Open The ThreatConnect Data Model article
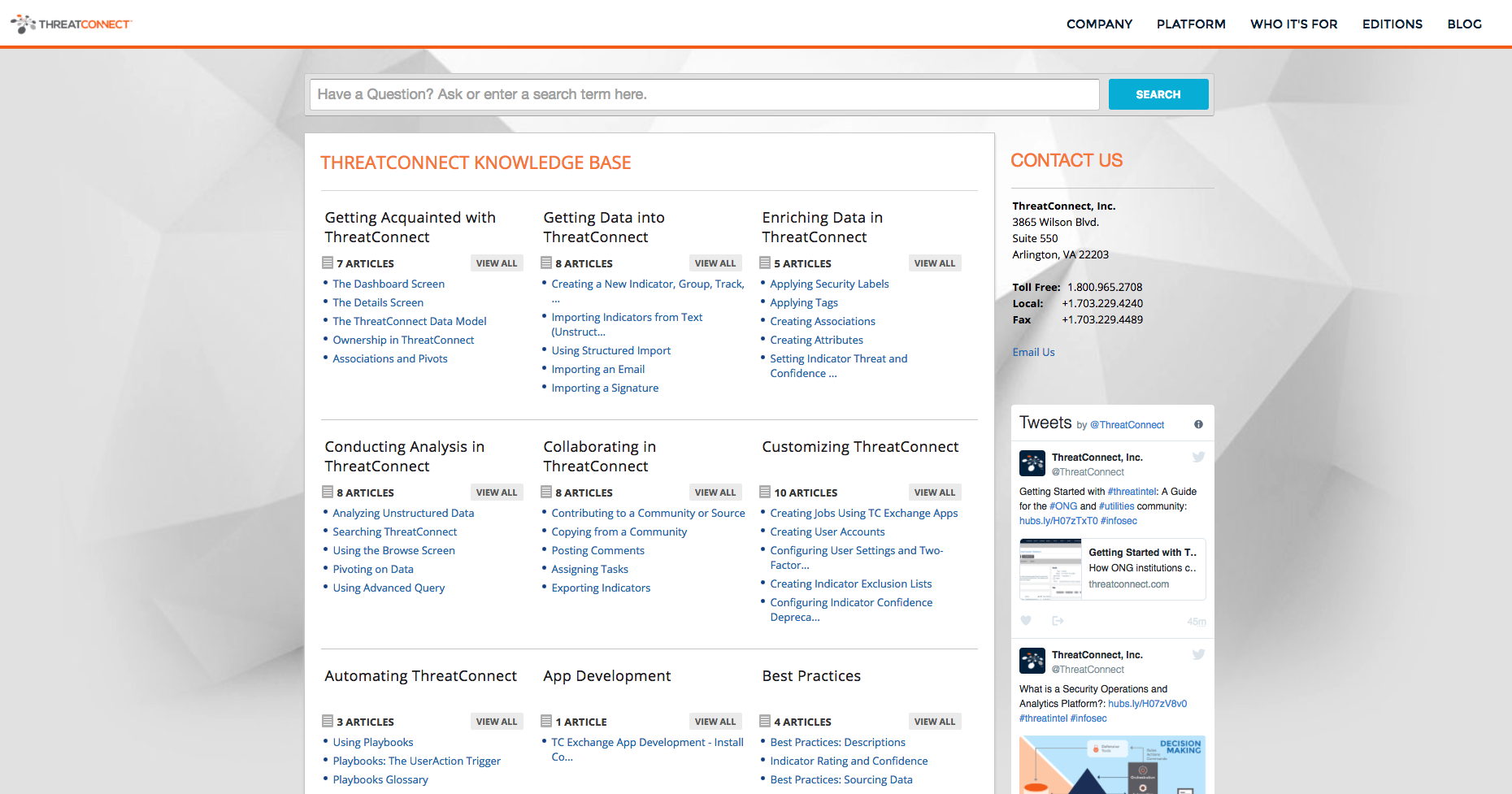 pos(410,321)
